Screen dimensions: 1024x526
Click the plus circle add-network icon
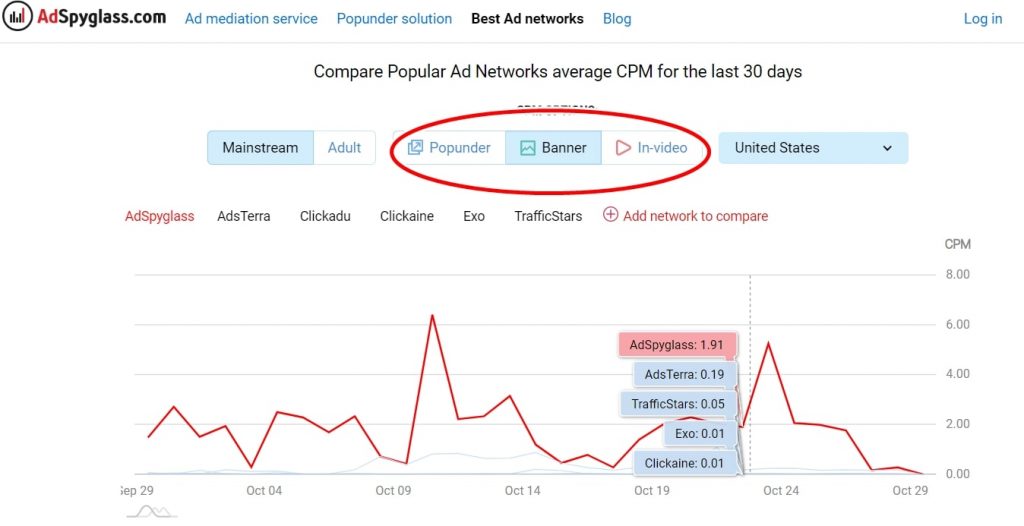[610, 215]
